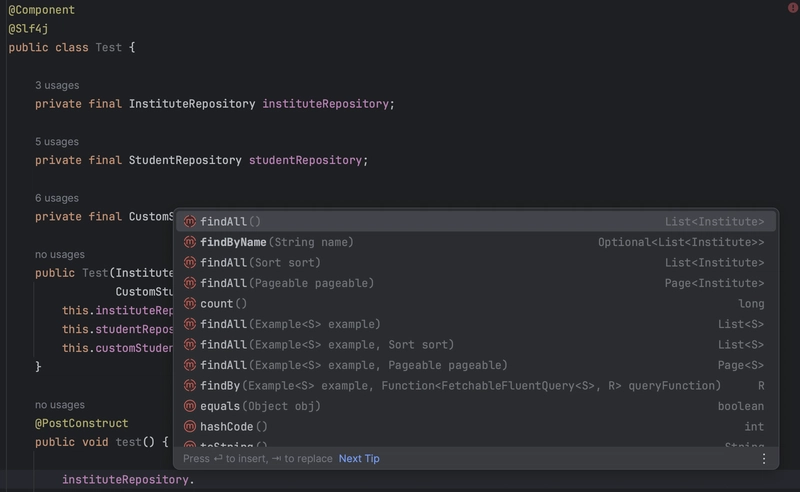Click the method icon beside count()
Image resolution: width=800 pixels, height=492 pixels.
coord(190,303)
